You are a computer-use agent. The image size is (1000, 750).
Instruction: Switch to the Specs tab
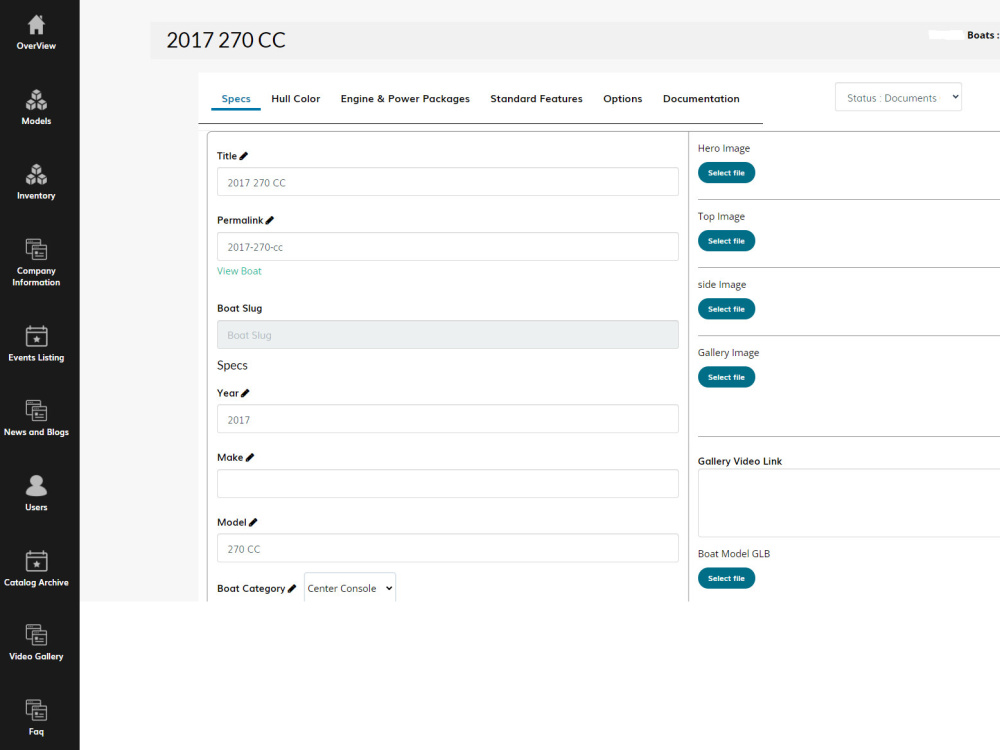236,99
